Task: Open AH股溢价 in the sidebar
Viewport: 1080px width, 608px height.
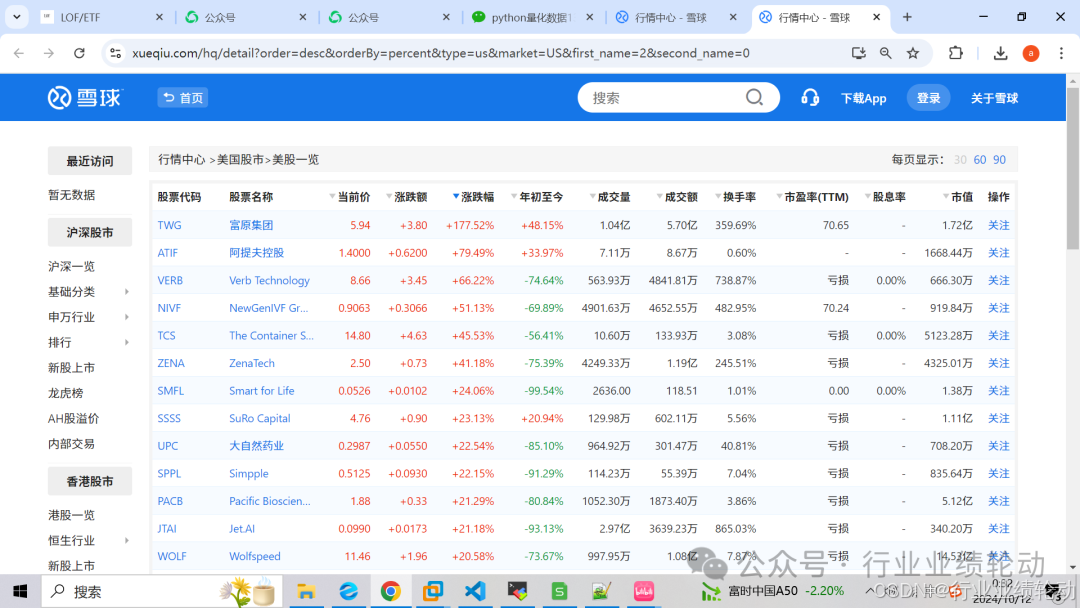Action: [x=73, y=419]
